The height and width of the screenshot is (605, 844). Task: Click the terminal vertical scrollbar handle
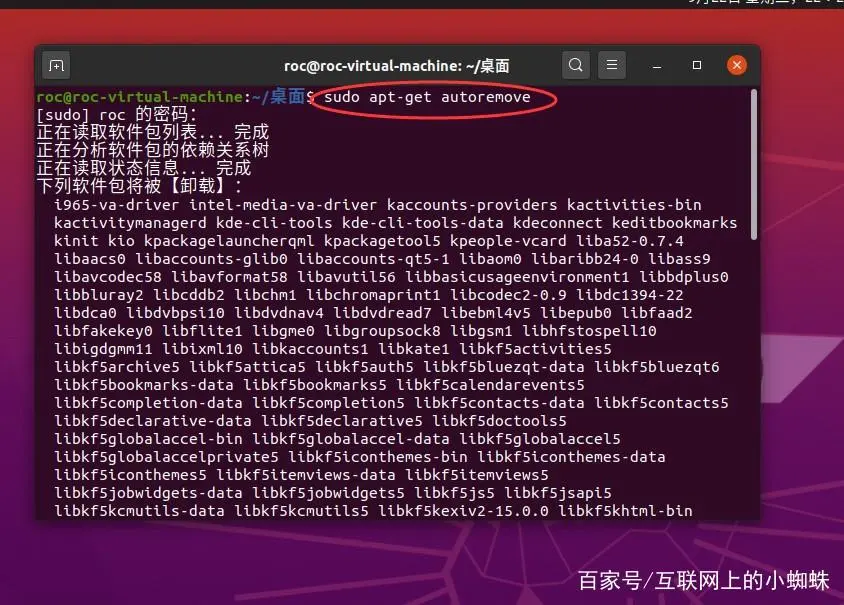pyautogui.click(x=754, y=164)
